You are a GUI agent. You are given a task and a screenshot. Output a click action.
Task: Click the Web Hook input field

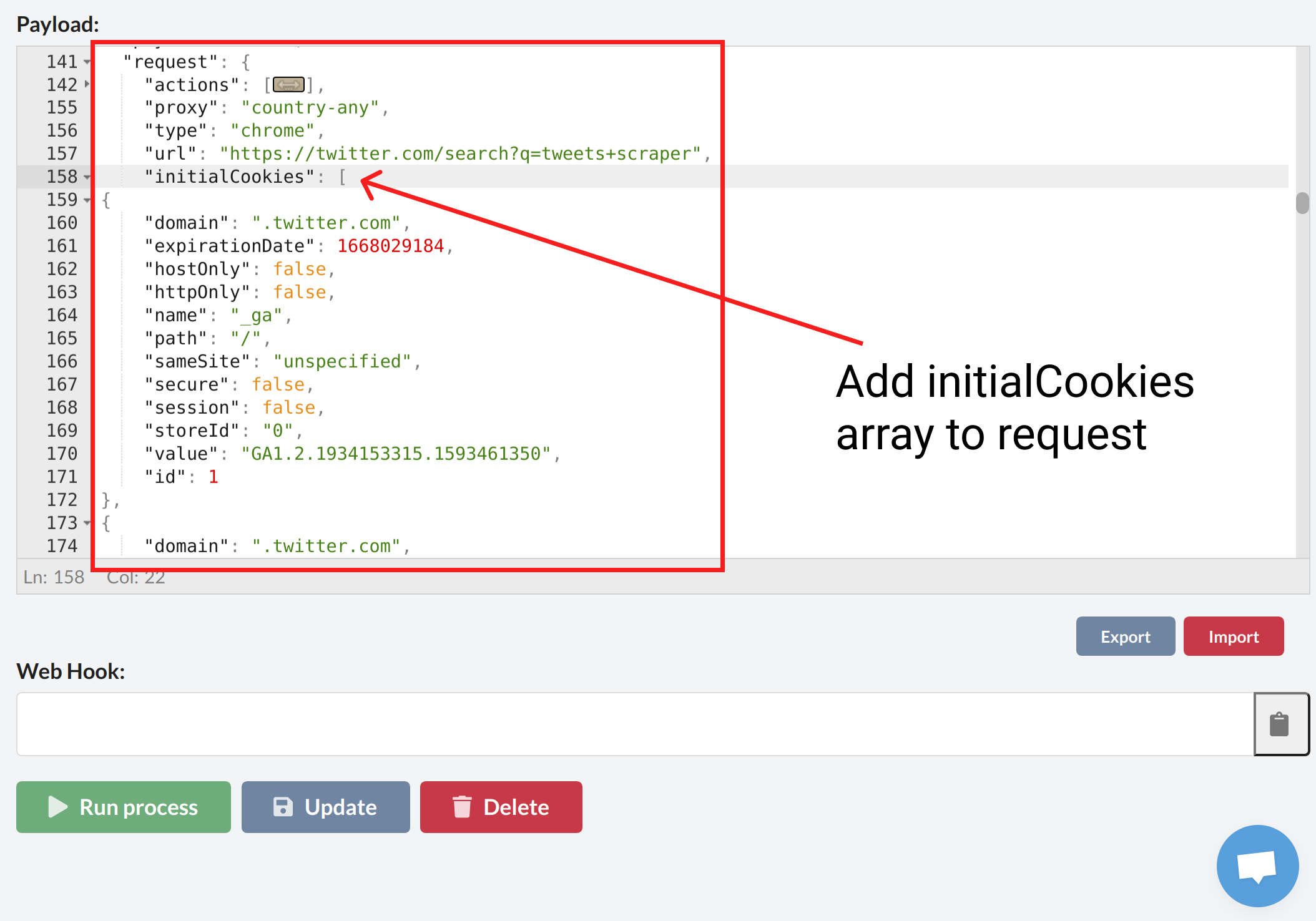636,724
